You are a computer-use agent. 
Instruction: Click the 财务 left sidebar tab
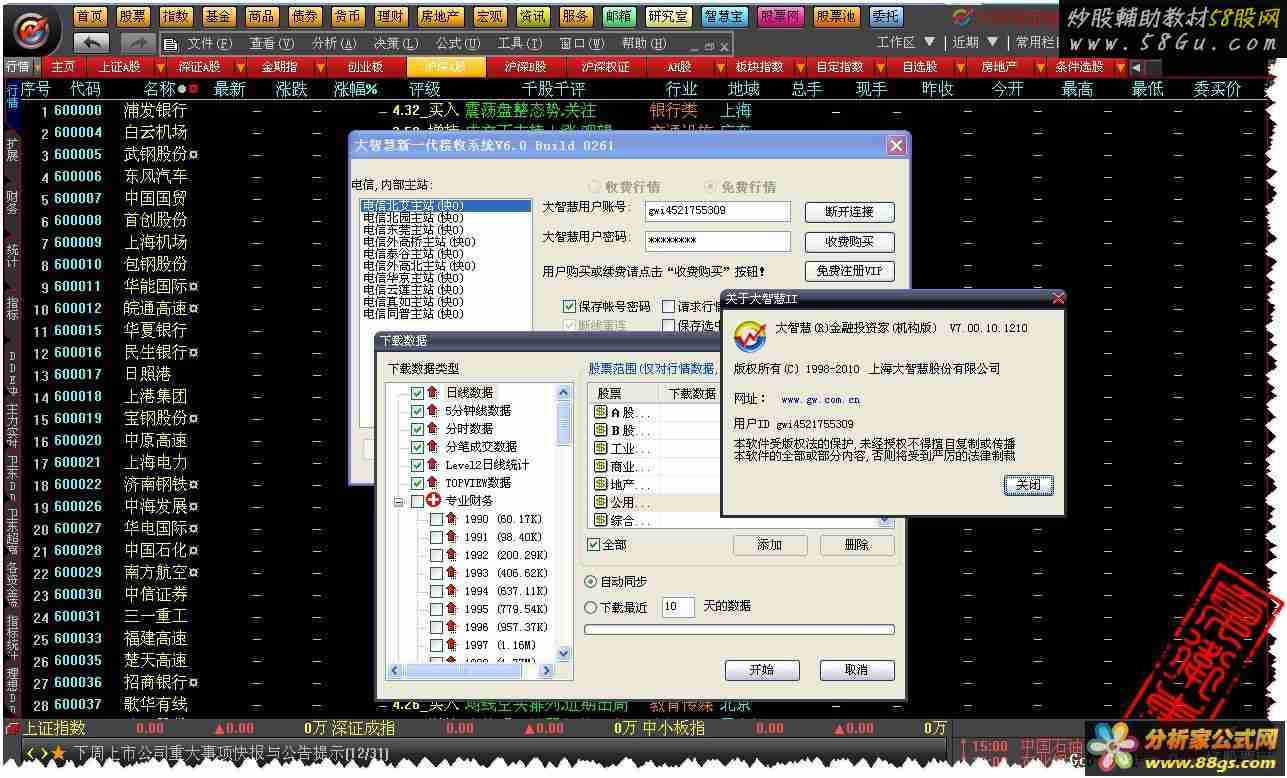tap(12, 202)
